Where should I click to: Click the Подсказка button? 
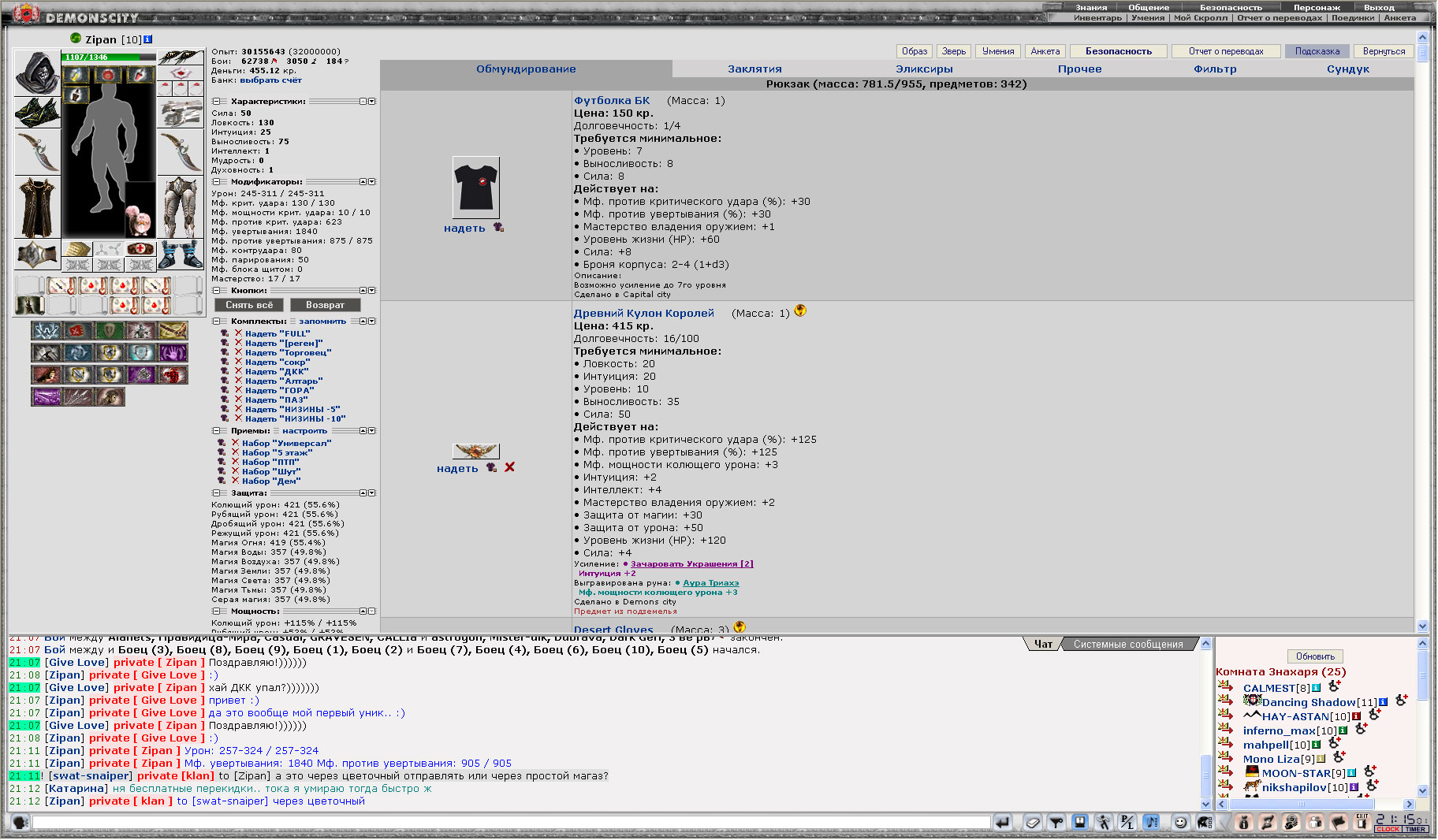(x=1317, y=51)
